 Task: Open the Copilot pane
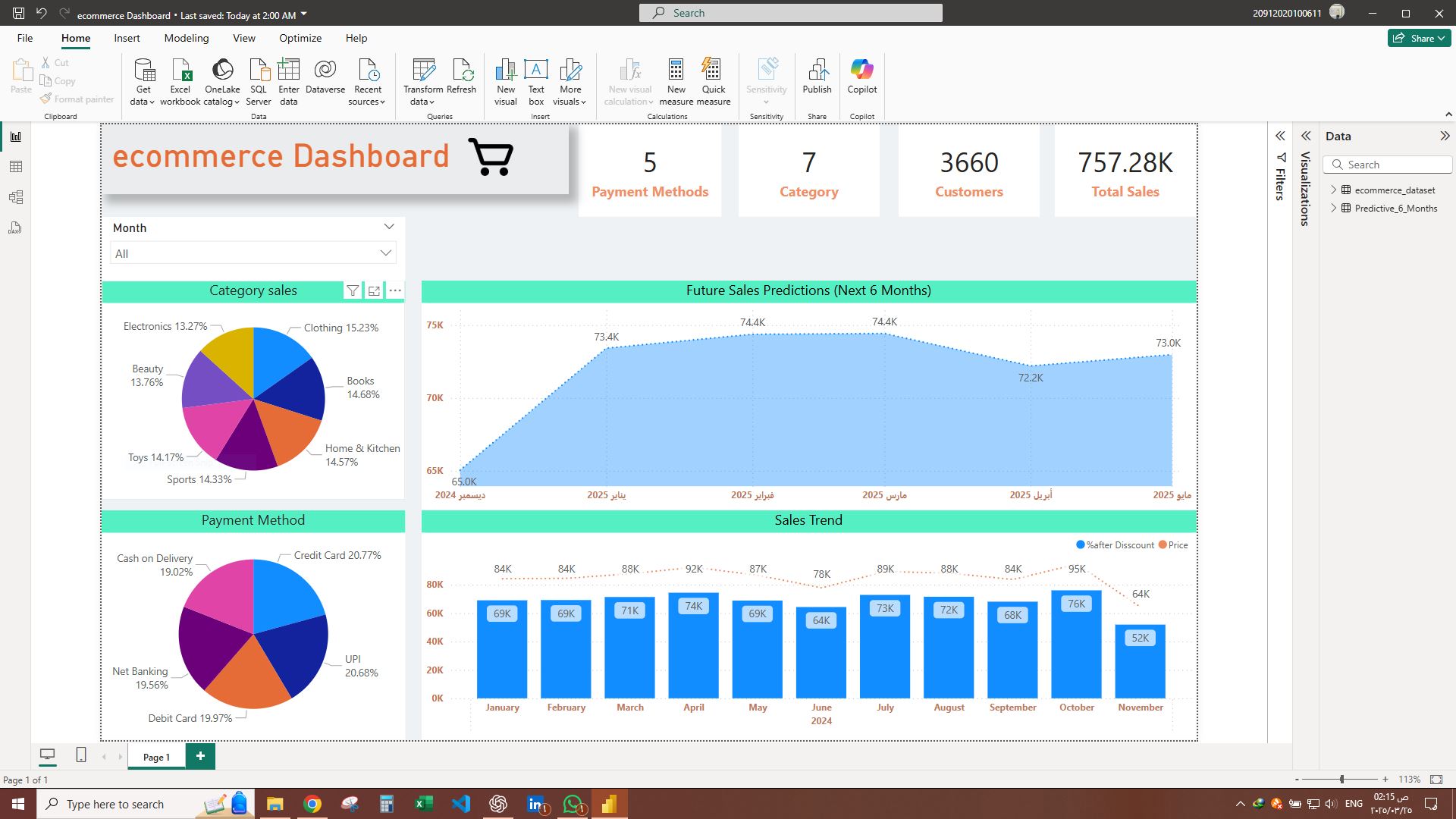pos(861,76)
